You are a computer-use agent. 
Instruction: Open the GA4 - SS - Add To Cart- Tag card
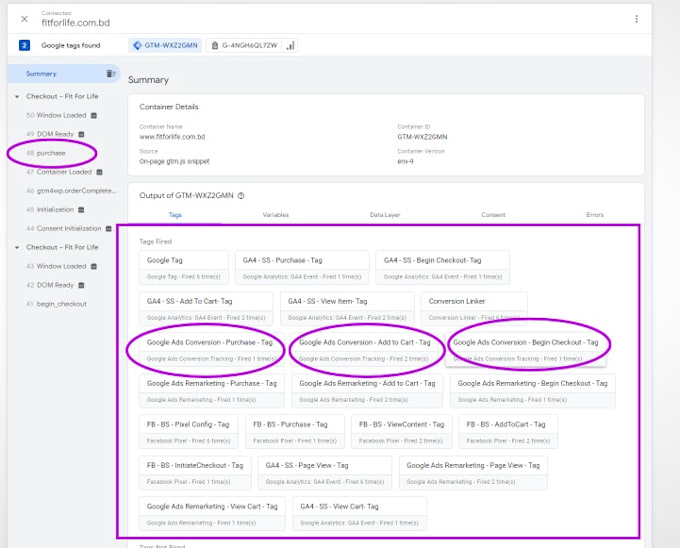point(206,309)
